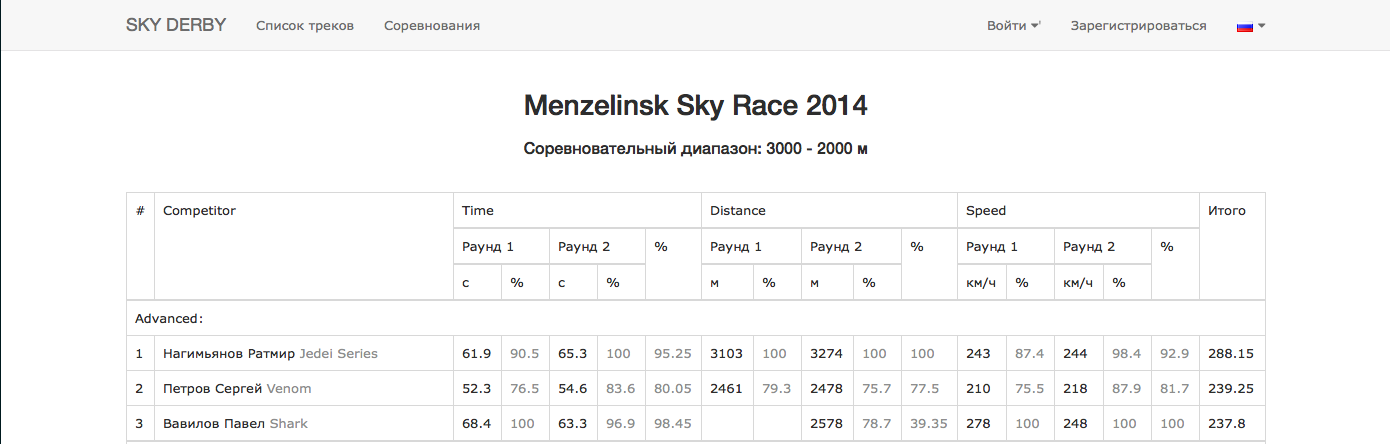Click the Итого total column header
Image resolution: width=1390 pixels, height=444 pixels.
(x=1227, y=211)
